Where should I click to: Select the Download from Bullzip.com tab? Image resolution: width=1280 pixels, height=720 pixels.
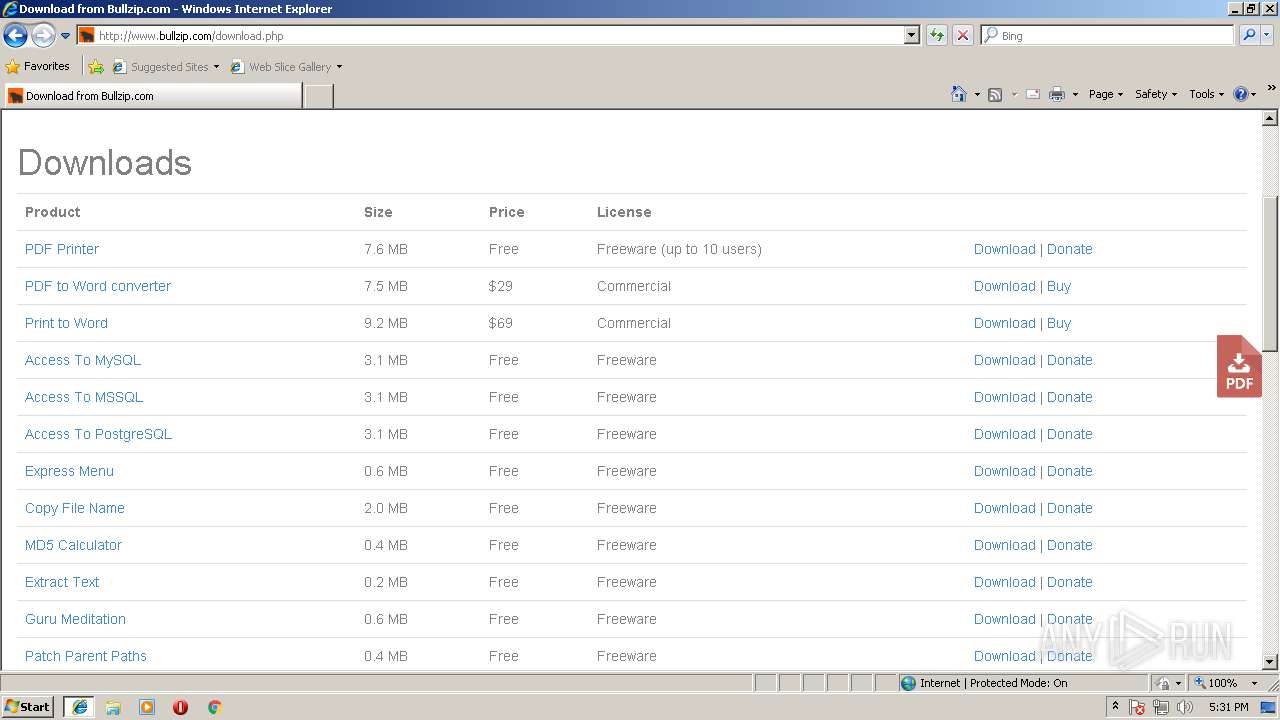click(x=152, y=96)
